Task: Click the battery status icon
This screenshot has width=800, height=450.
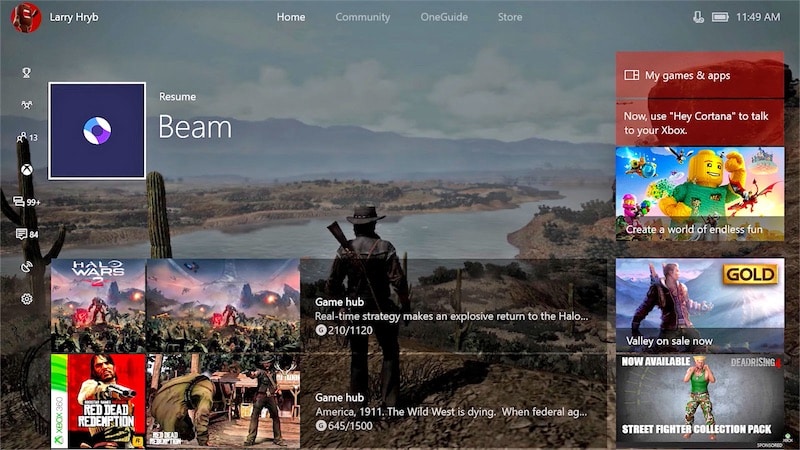Action: (x=720, y=17)
